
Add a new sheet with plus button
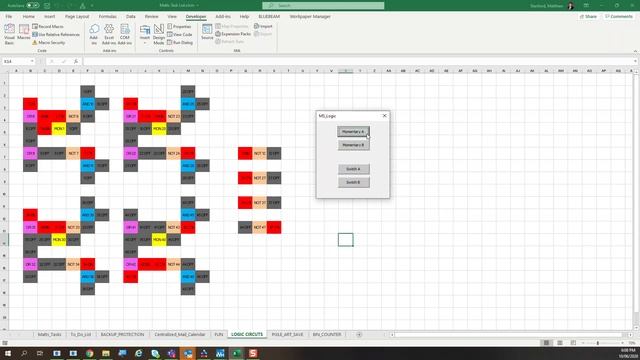click(359, 335)
